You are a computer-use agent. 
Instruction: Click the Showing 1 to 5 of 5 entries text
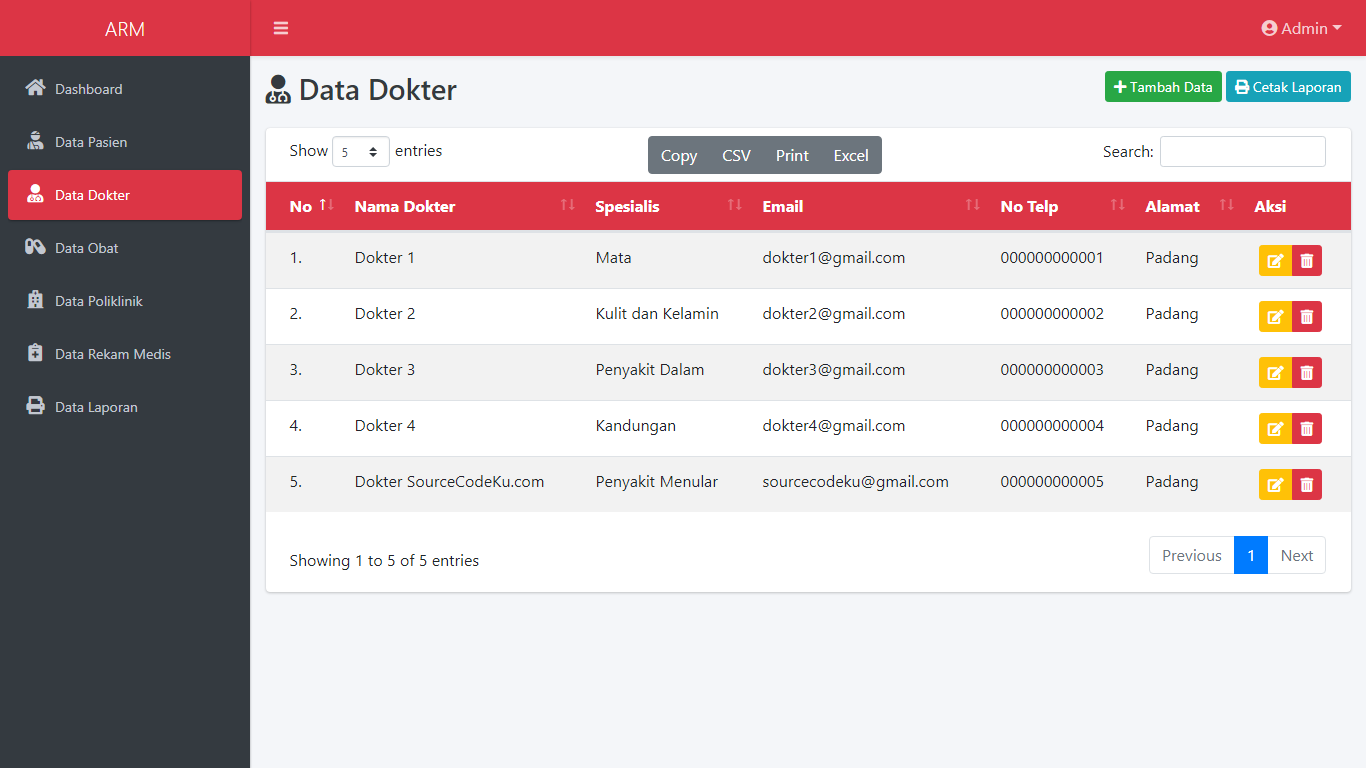point(384,560)
